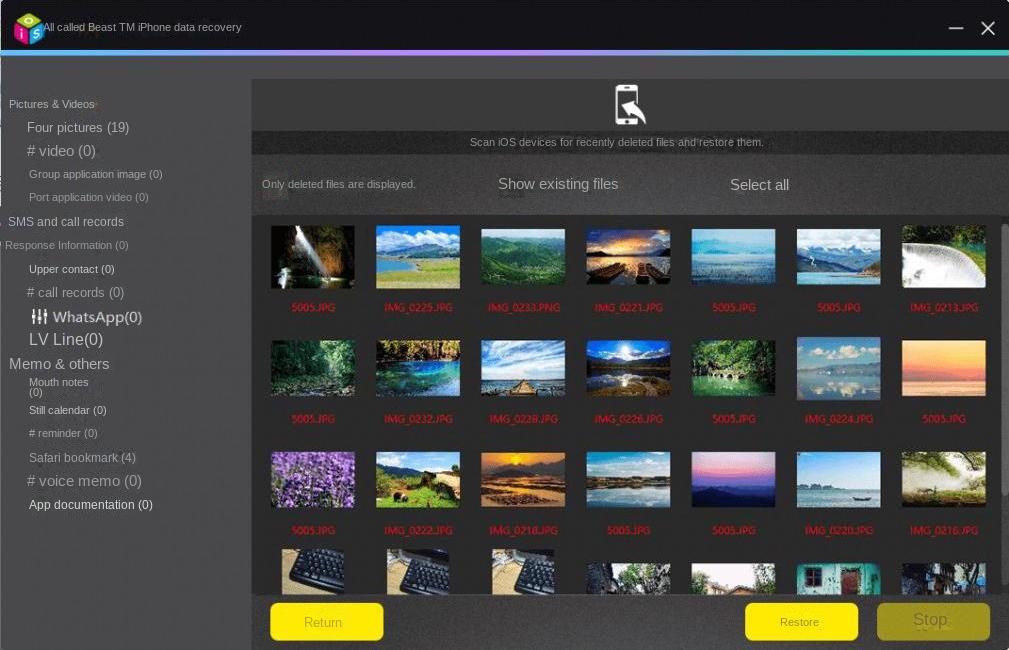
Task: Click the phone scan icon at top
Action: coord(629,105)
